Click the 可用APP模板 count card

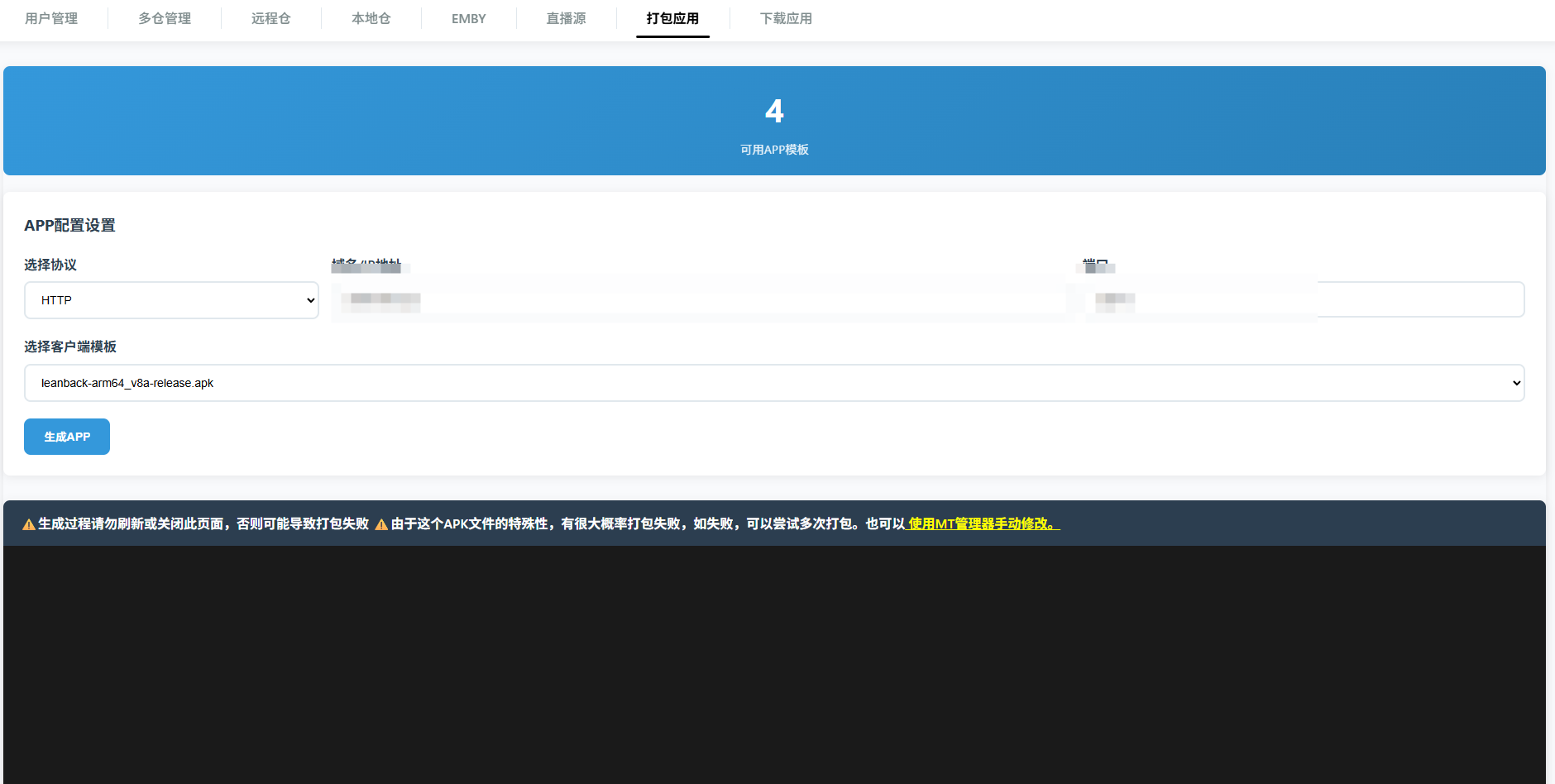coord(774,122)
